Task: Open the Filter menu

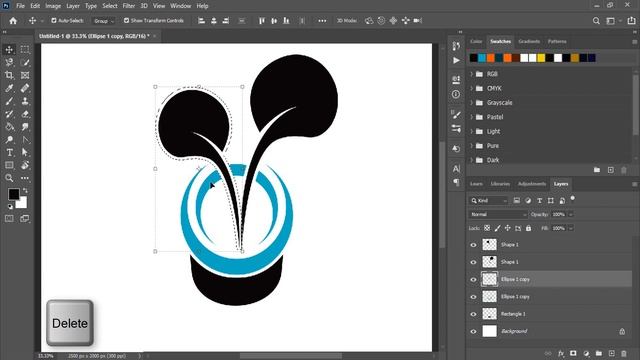Action: 129,6
